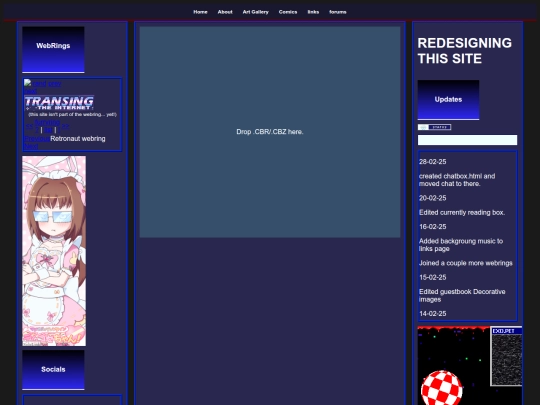Click the 15-02-25 update date
Image resolution: width=540 pixels, height=405 pixels.
433,277
